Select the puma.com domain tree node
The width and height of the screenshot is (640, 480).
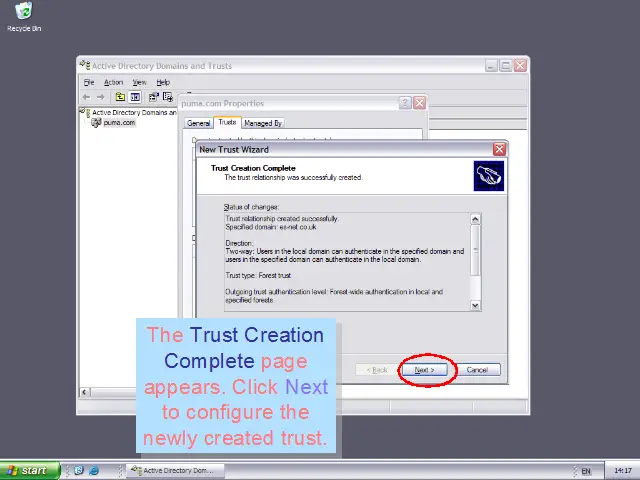119,122
